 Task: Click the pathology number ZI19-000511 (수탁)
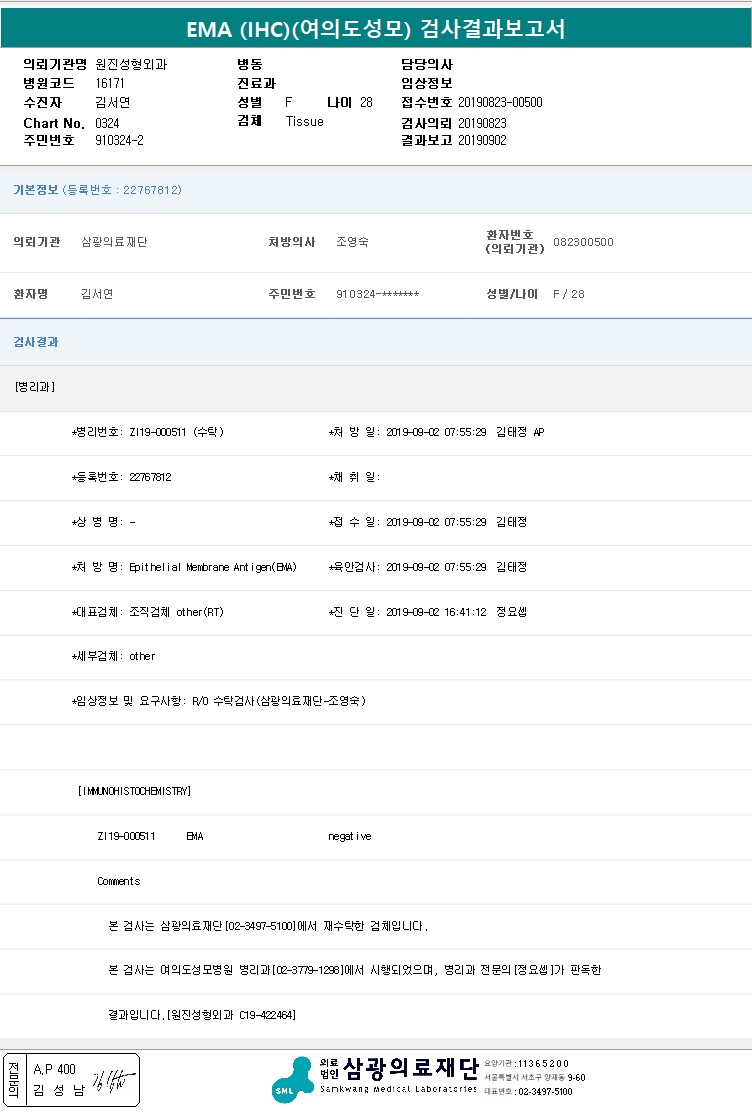[x=176, y=432]
